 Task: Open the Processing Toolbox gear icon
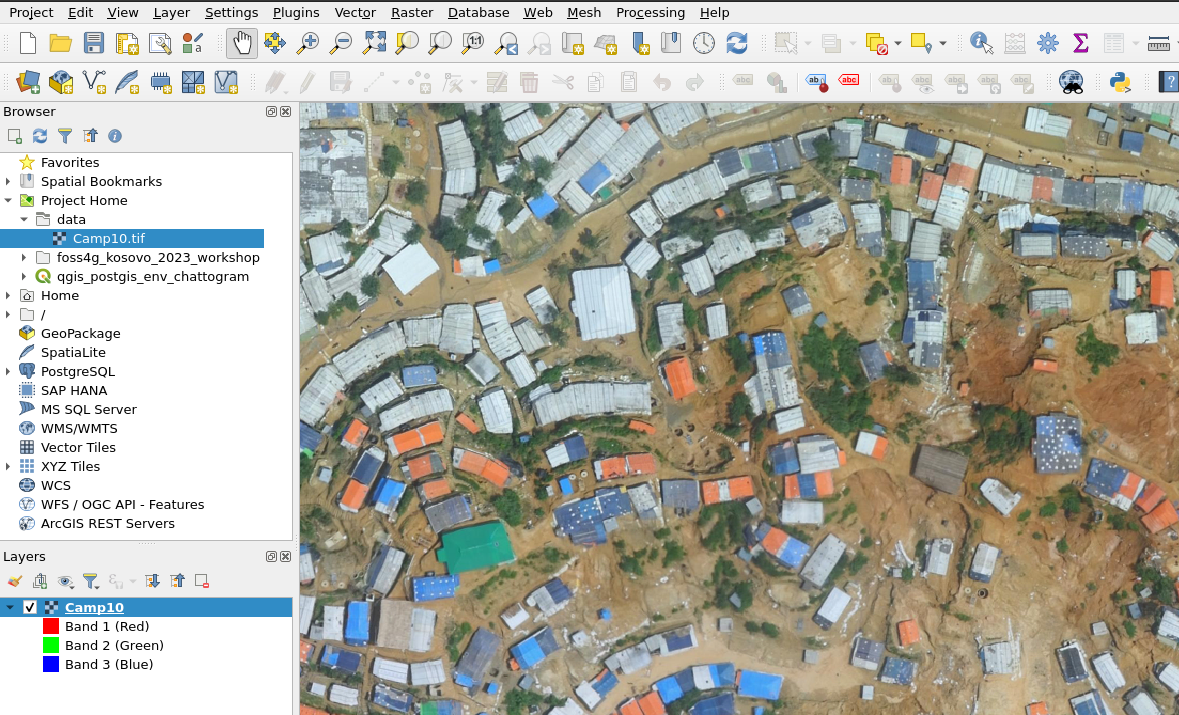[x=1047, y=43]
